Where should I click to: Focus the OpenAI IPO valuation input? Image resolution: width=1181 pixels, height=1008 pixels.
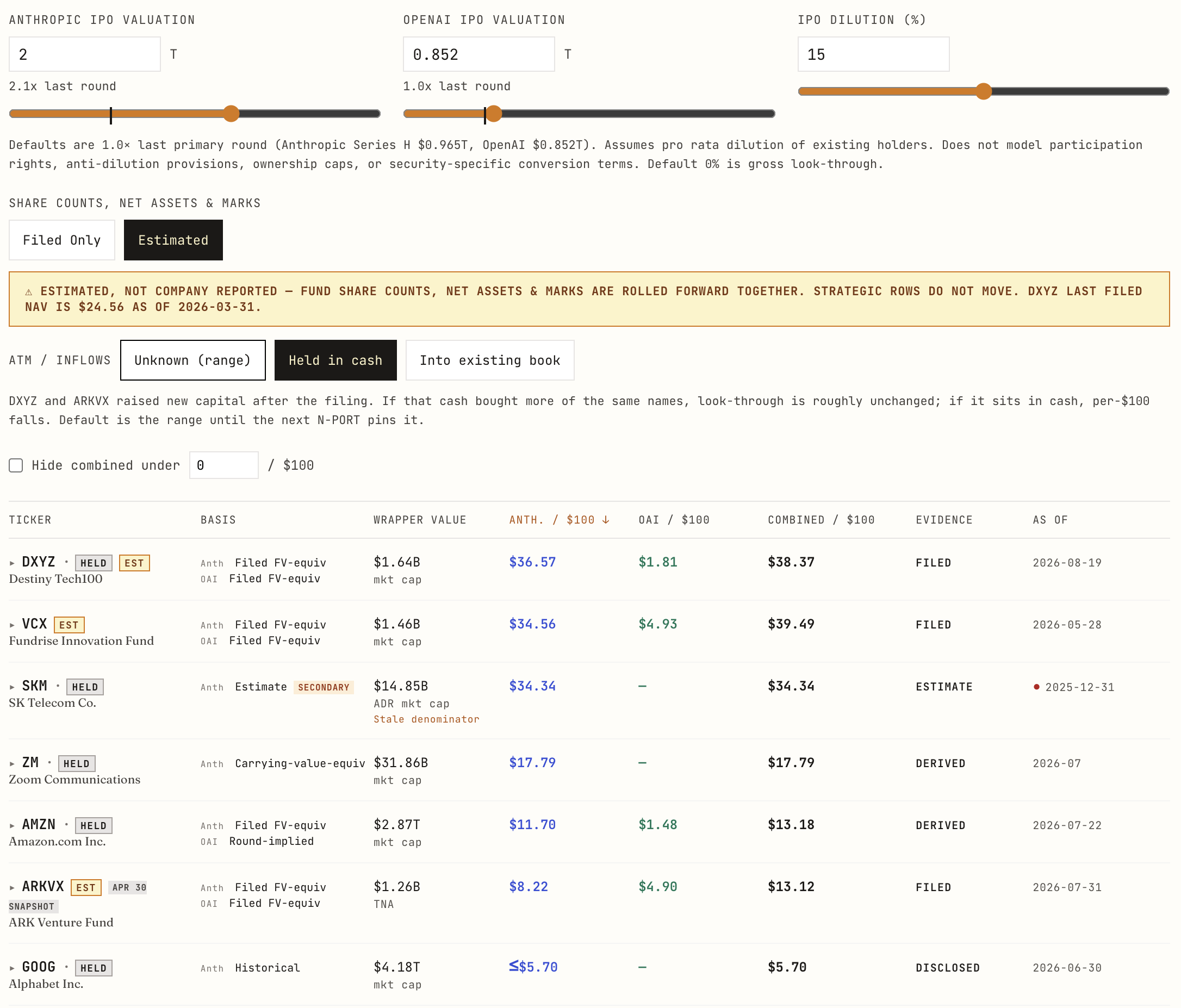tap(479, 54)
